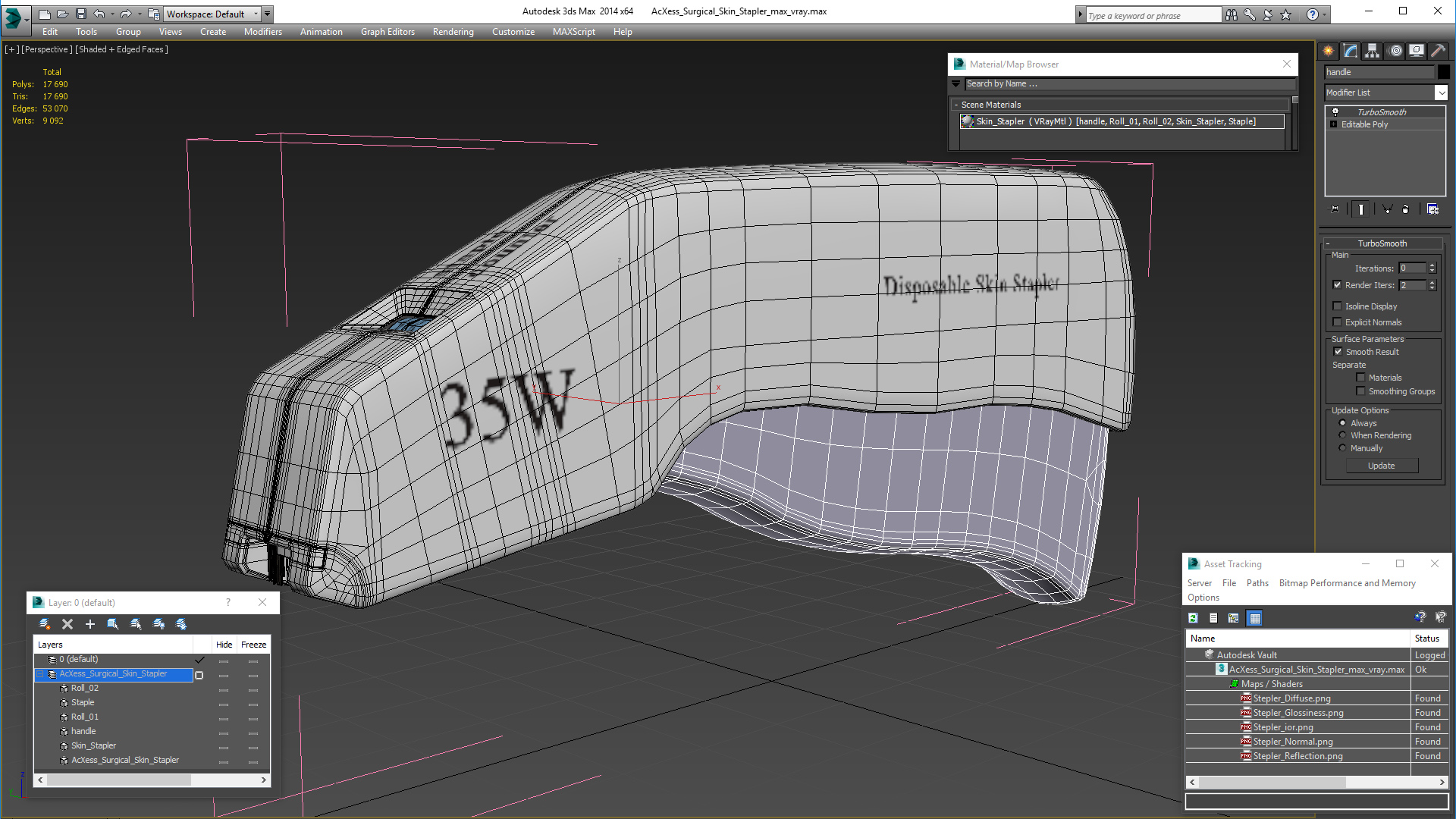The height and width of the screenshot is (819, 1456).
Task: Open Bitmap Performance and Memory menu
Action: (x=1347, y=583)
